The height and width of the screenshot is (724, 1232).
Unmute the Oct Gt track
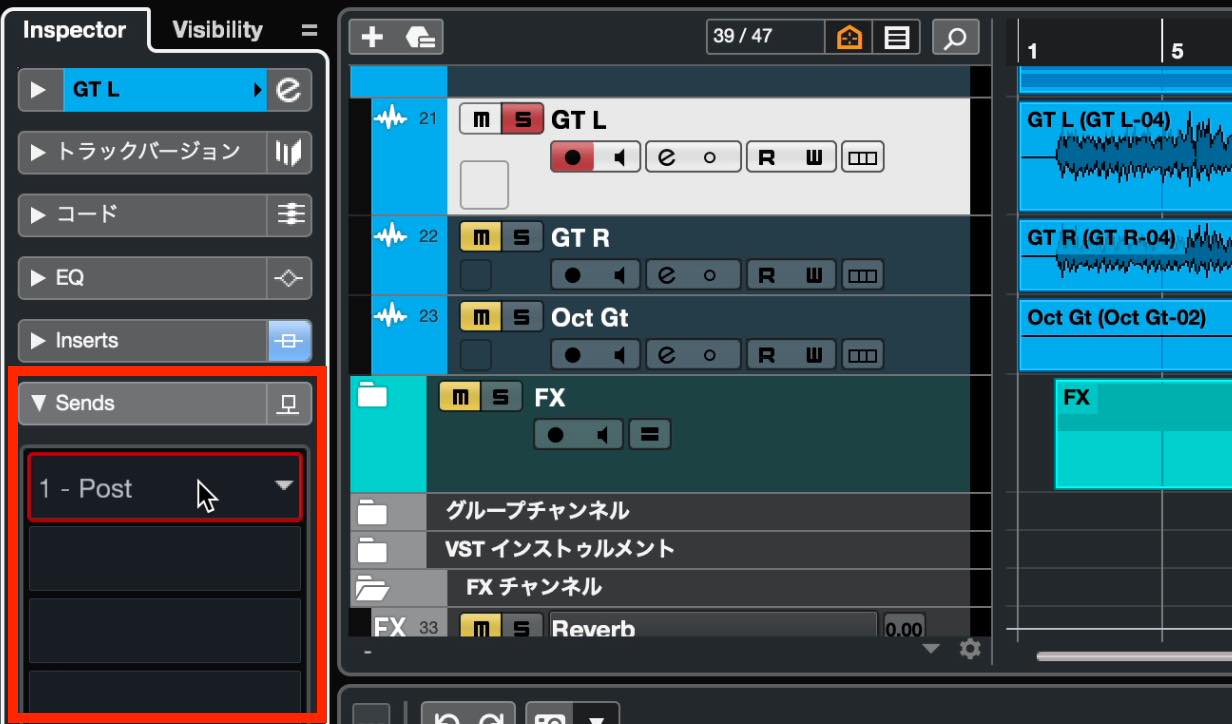[x=480, y=317]
